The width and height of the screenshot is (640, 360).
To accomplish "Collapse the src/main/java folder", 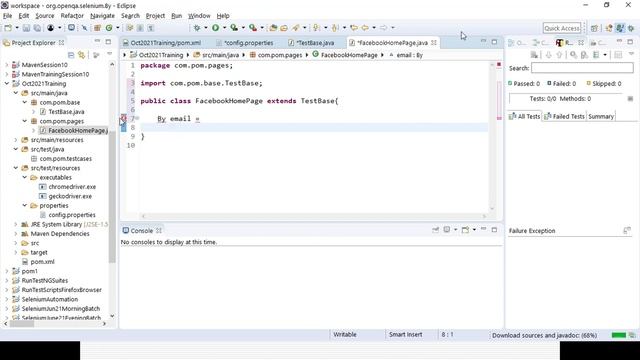I will [16, 93].
